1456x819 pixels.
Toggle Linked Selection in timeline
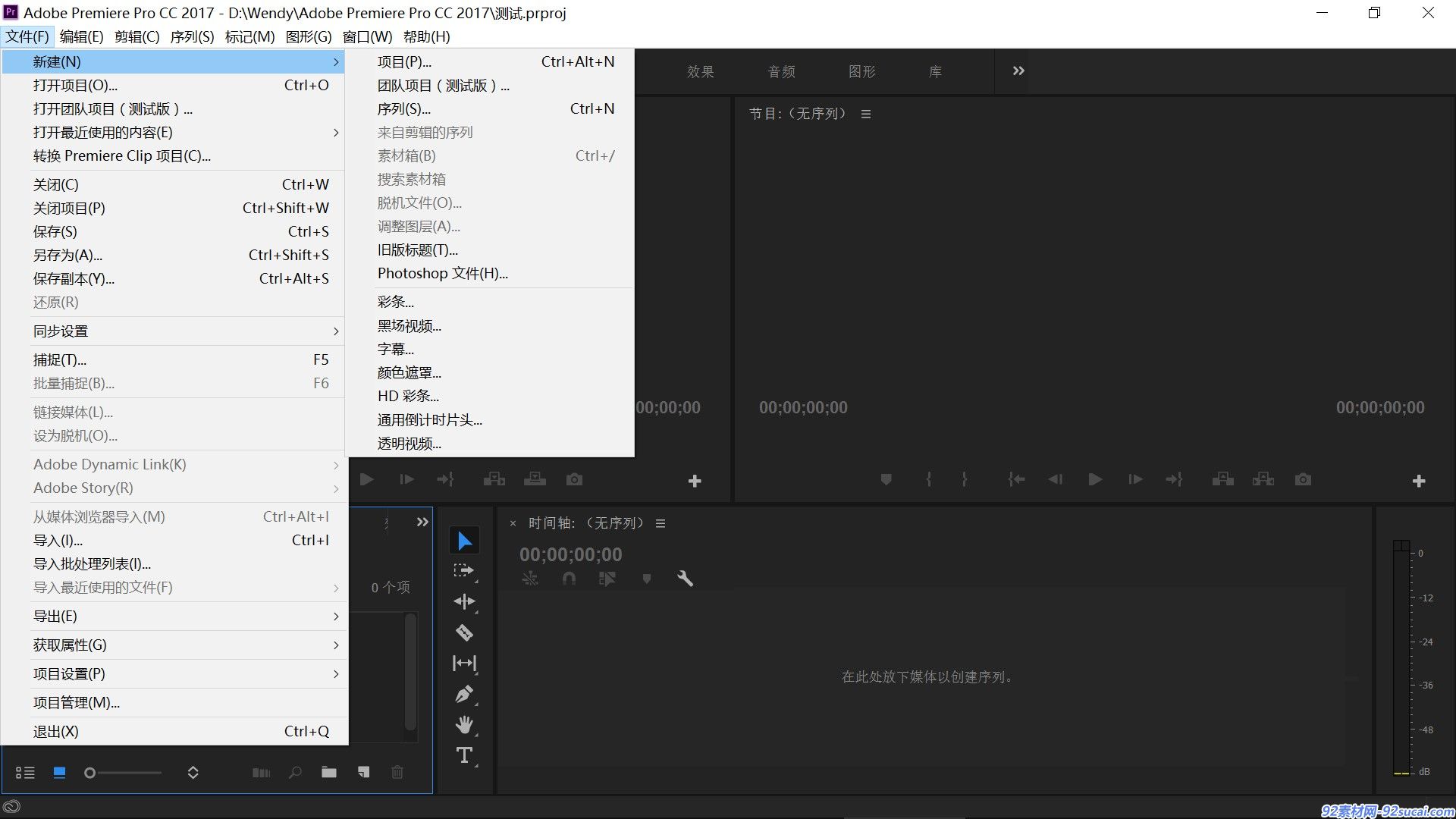tap(607, 579)
